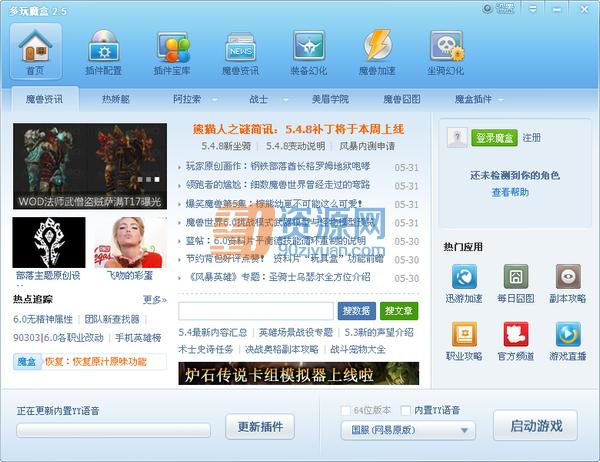600x462 pixels.
Task: Open the 游戏直播 play icon
Action: pyautogui.click(x=568, y=334)
